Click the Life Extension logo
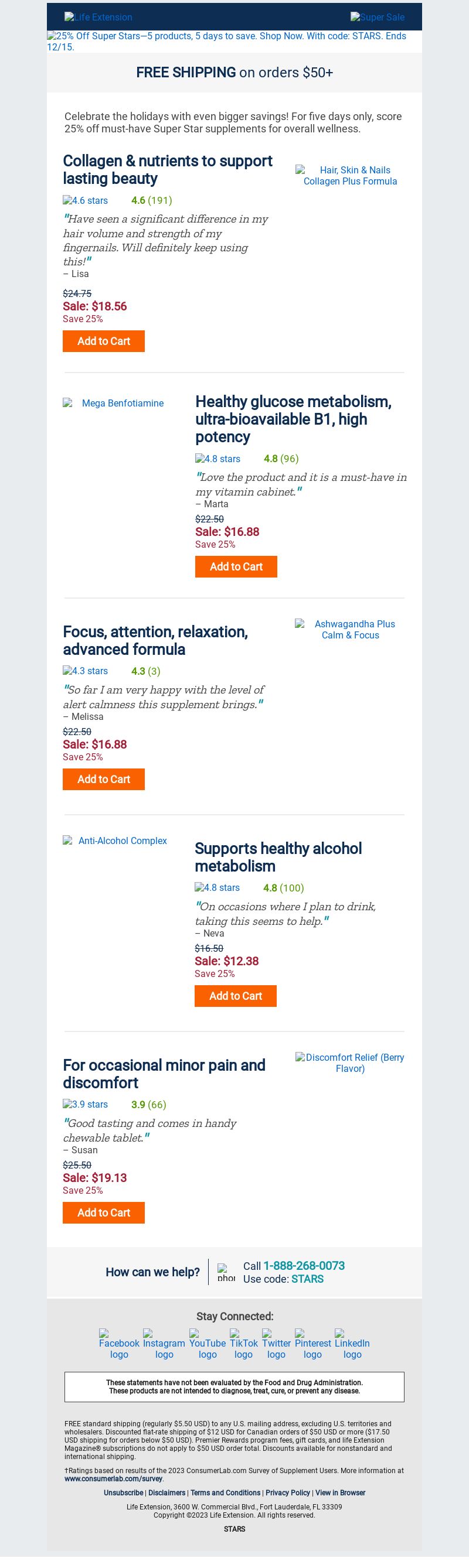The height and width of the screenshot is (1568, 469). [98, 17]
